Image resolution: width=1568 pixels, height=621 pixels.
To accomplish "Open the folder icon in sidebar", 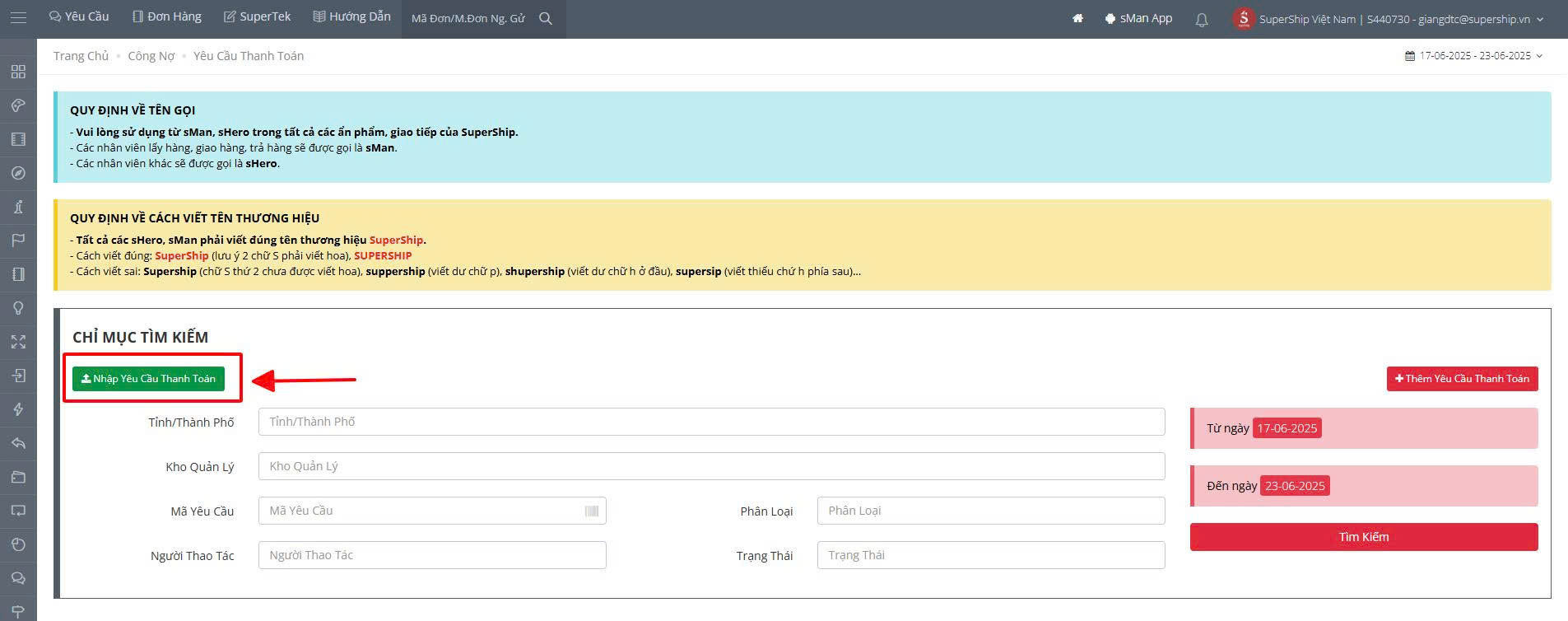I will point(18,477).
